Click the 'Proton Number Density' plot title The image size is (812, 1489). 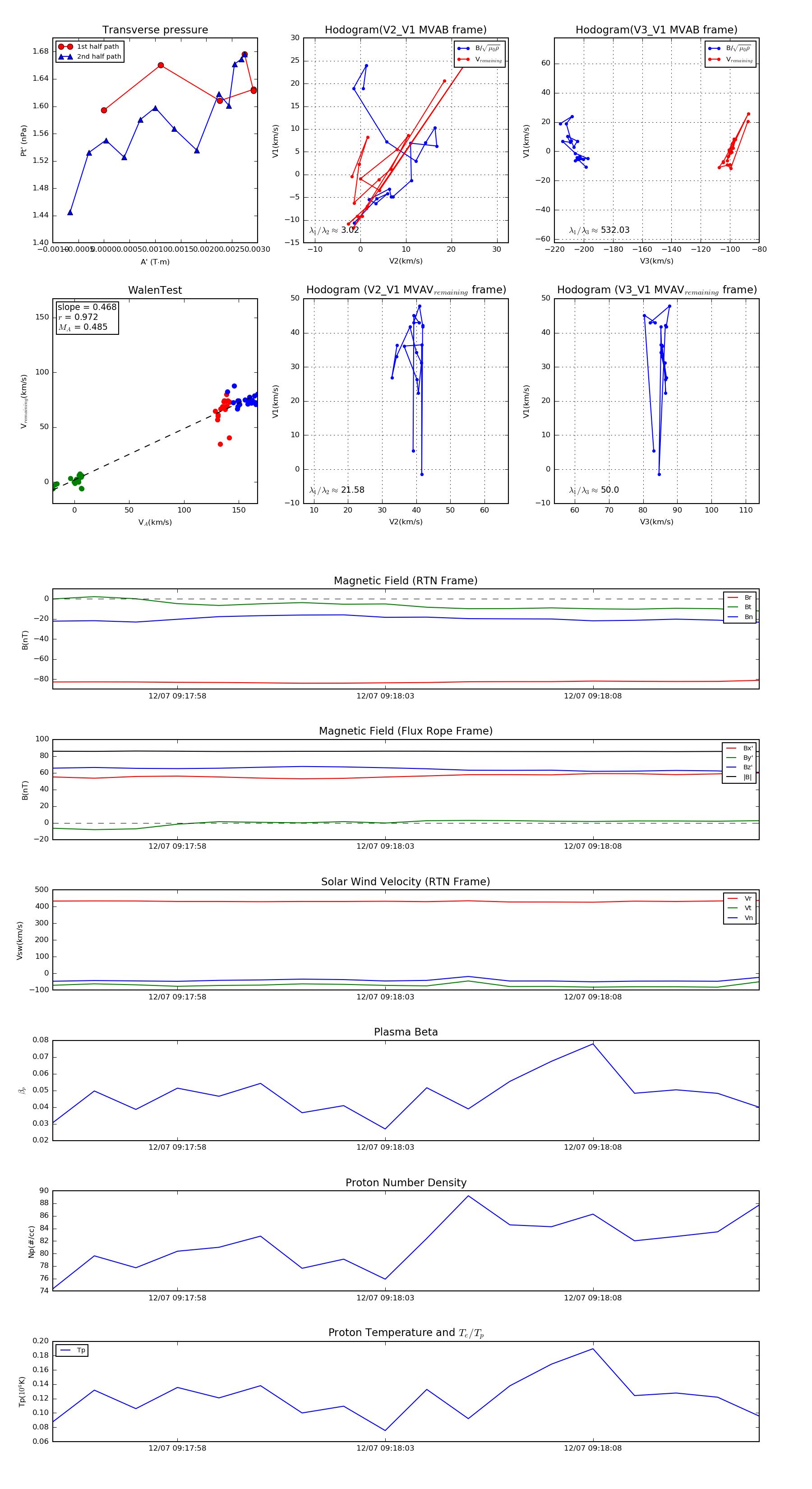point(406,1183)
